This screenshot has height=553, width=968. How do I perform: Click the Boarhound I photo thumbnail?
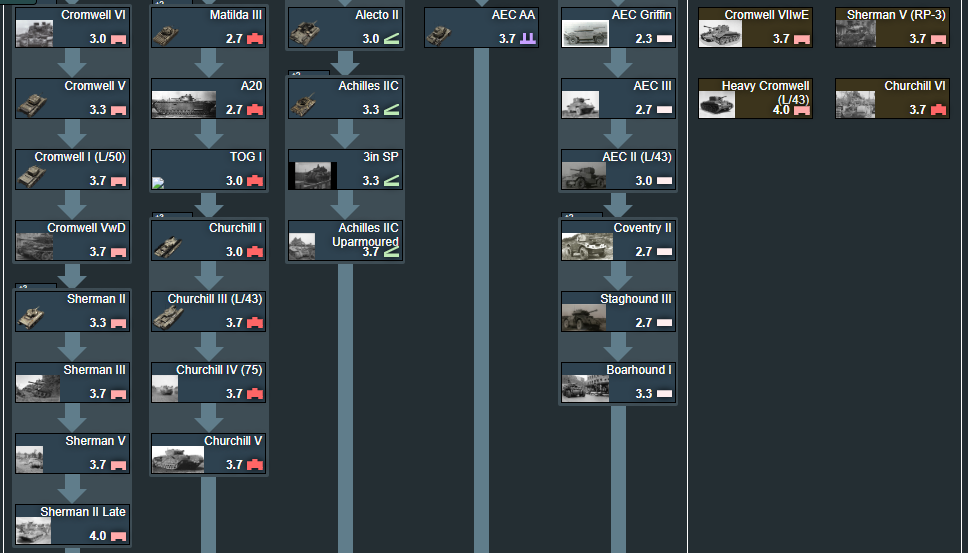(x=585, y=388)
